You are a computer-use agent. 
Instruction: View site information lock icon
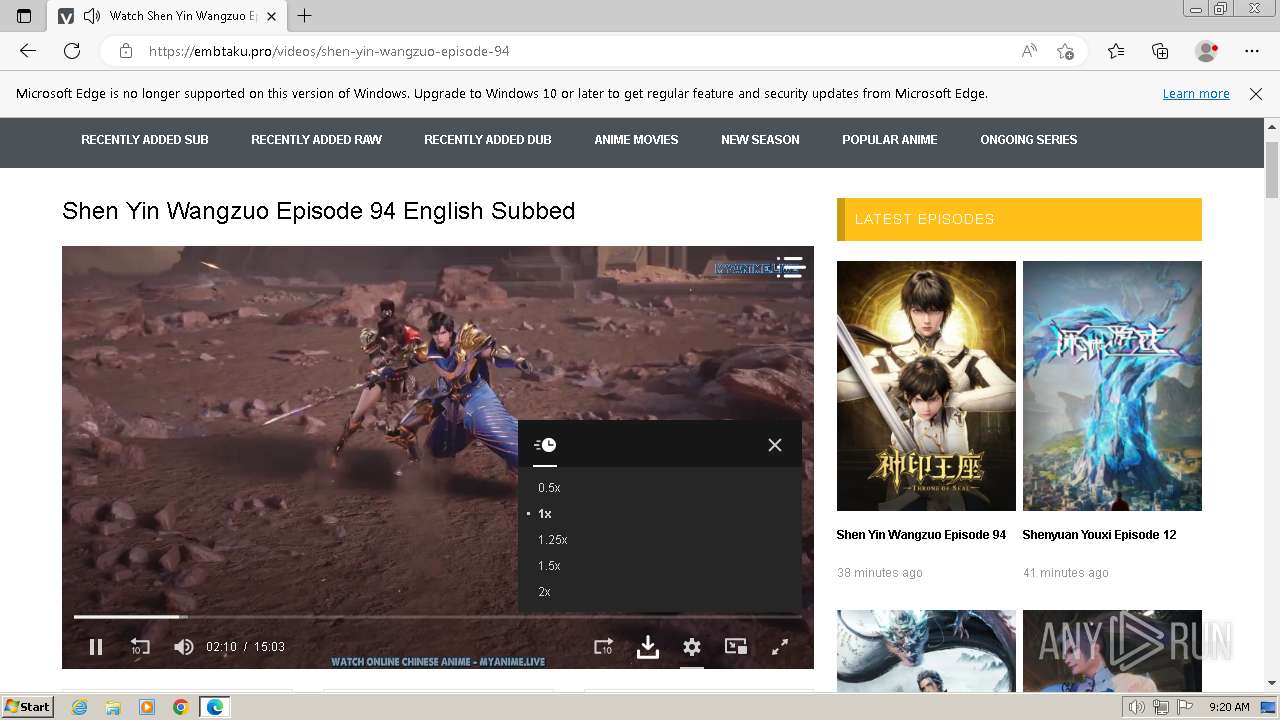tap(125, 51)
